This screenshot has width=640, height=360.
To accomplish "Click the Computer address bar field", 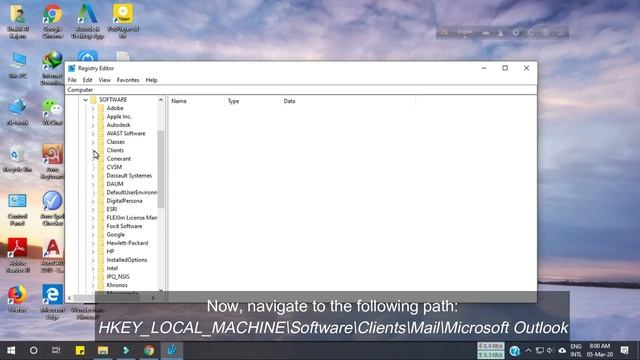I will (301, 90).
